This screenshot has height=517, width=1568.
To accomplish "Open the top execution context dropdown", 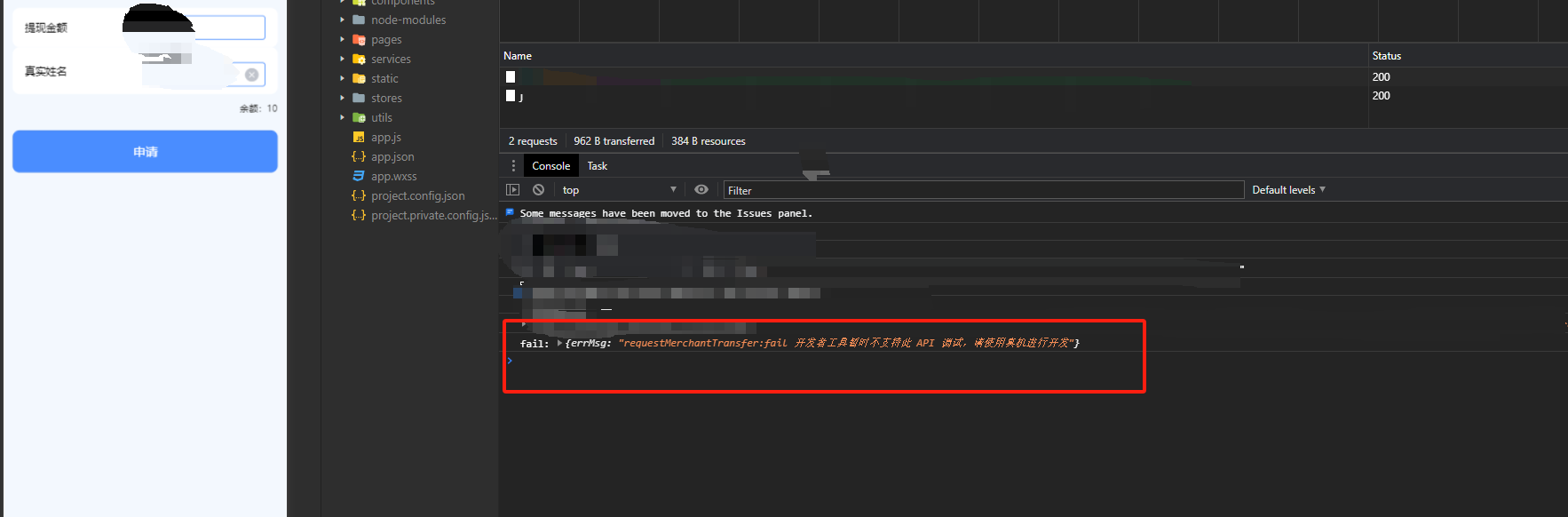I will tap(619, 189).
